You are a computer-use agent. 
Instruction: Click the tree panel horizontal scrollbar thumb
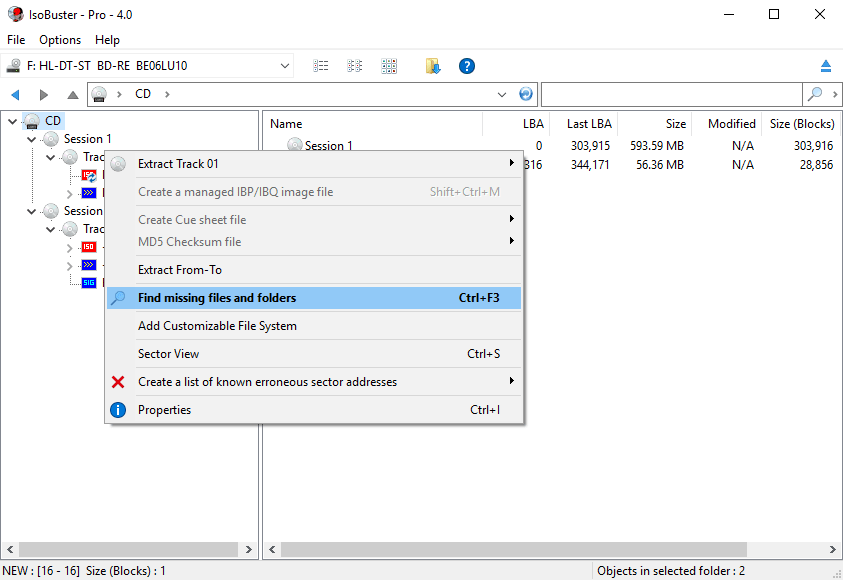click(128, 549)
